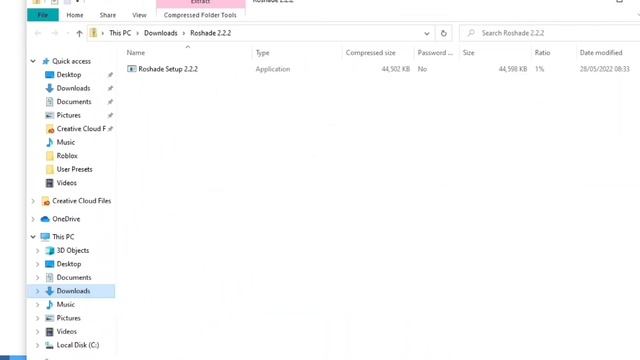This screenshot has height=360, width=640.
Task: Open Music under Quick access
Action: [66, 142]
